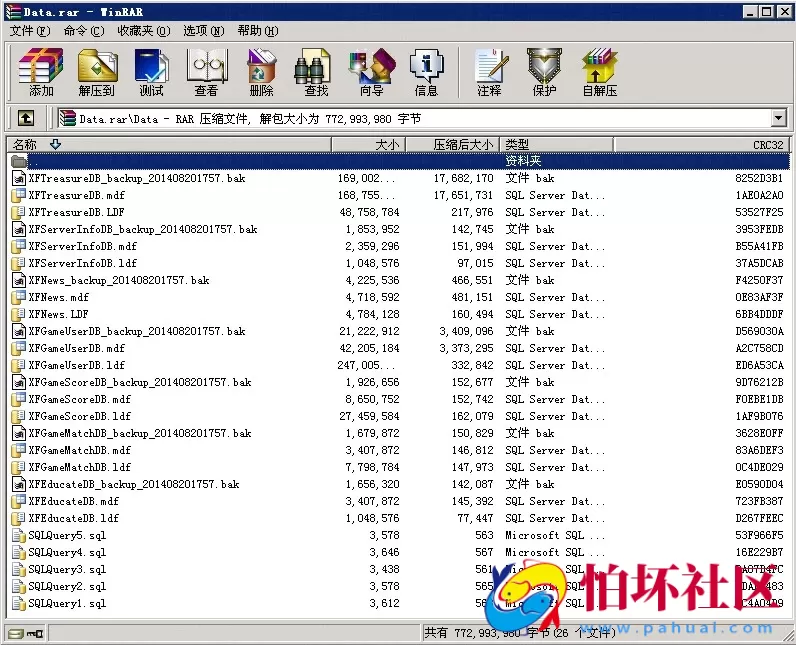Click the 注释 (Comment) toolbar icon

[x=489, y=73]
